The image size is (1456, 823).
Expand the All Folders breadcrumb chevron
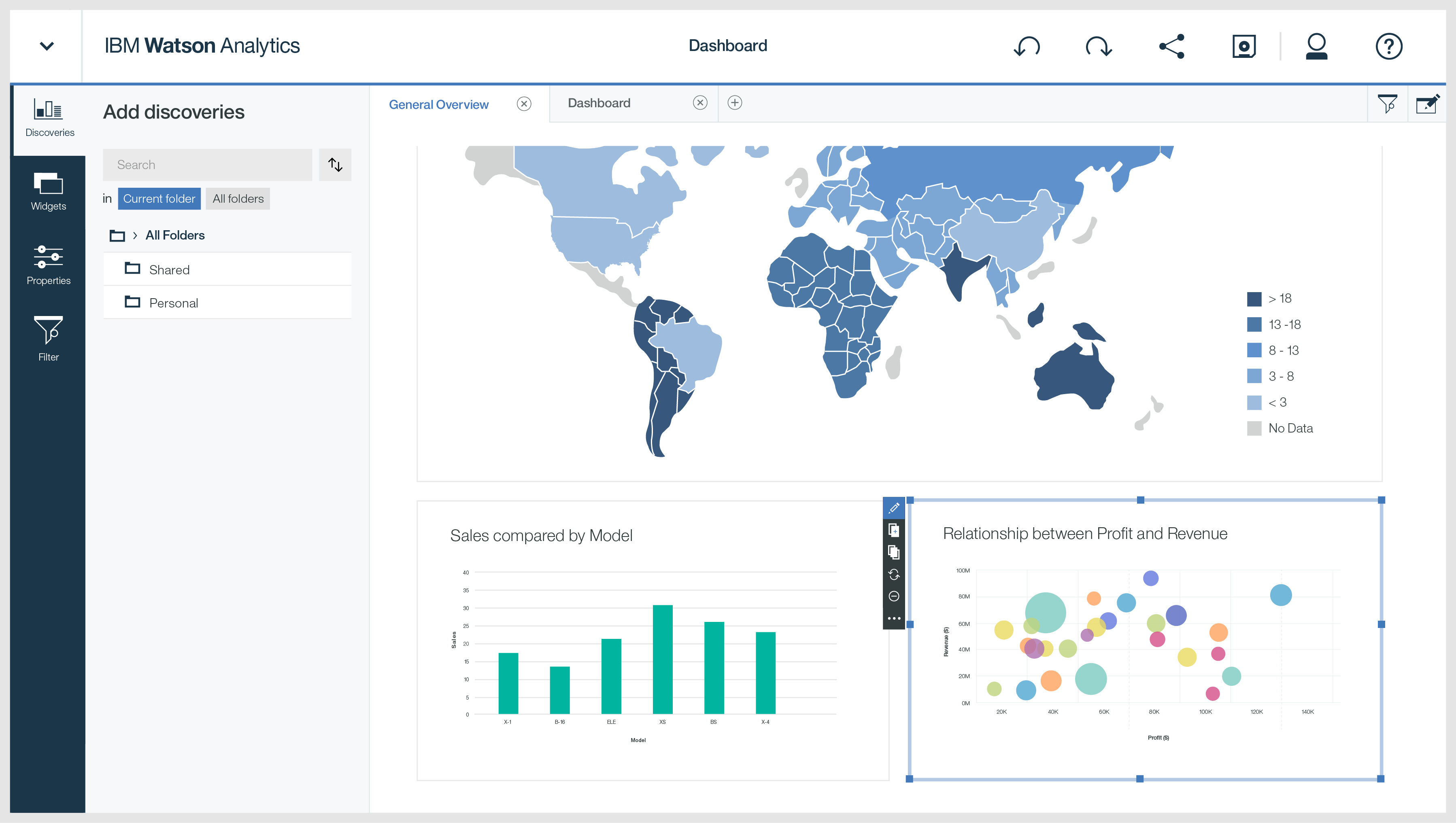(135, 235)
